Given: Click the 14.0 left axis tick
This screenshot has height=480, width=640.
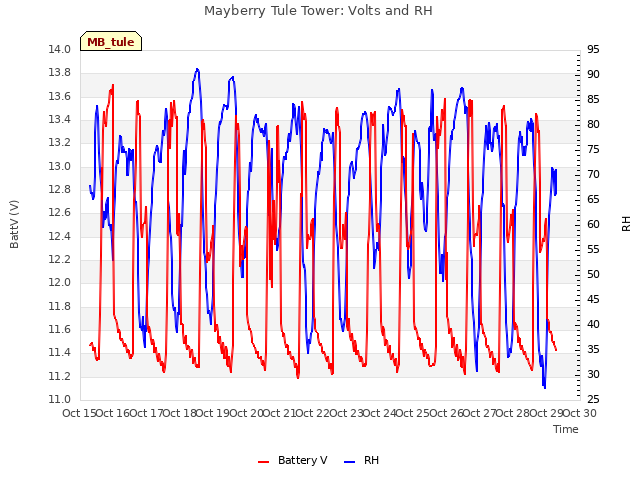Looking at the screenshot, I should (60, 49).
